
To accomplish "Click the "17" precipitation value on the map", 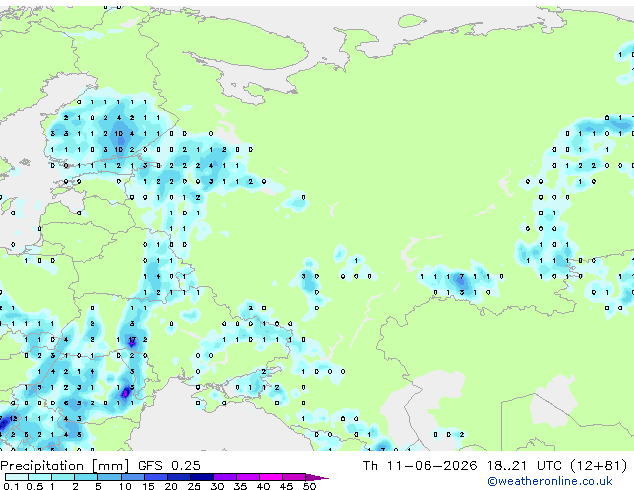I will (132, 340).
